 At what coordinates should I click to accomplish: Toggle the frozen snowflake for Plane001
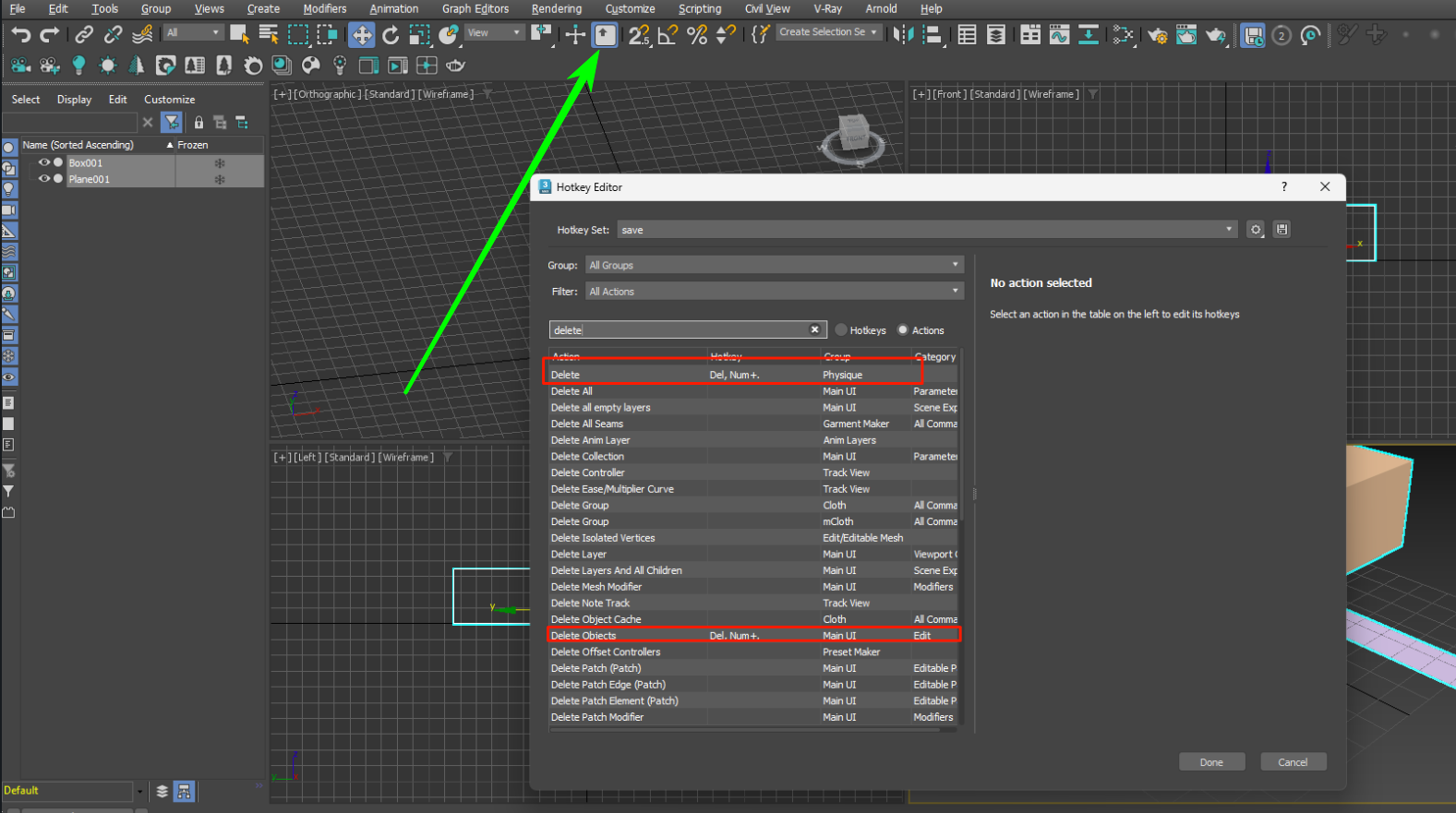pos(220,180)
